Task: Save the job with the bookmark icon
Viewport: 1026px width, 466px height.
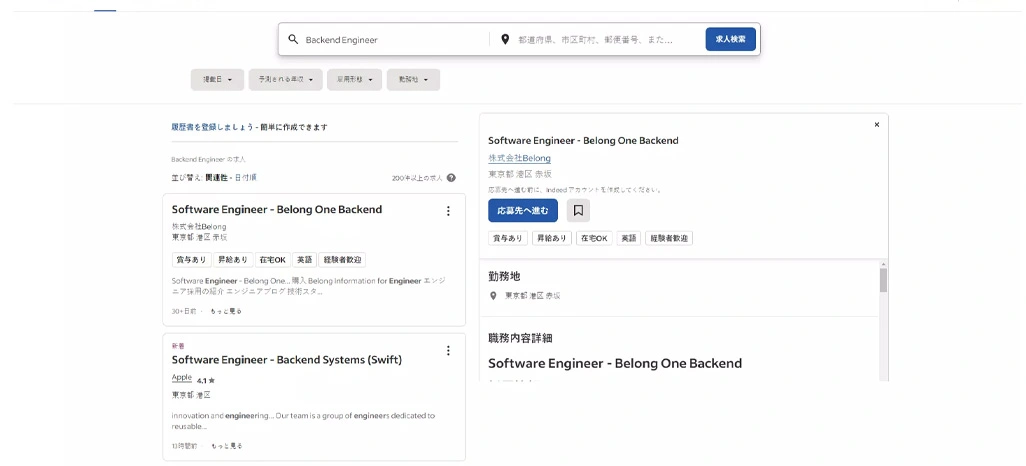Action: [578, 211]
